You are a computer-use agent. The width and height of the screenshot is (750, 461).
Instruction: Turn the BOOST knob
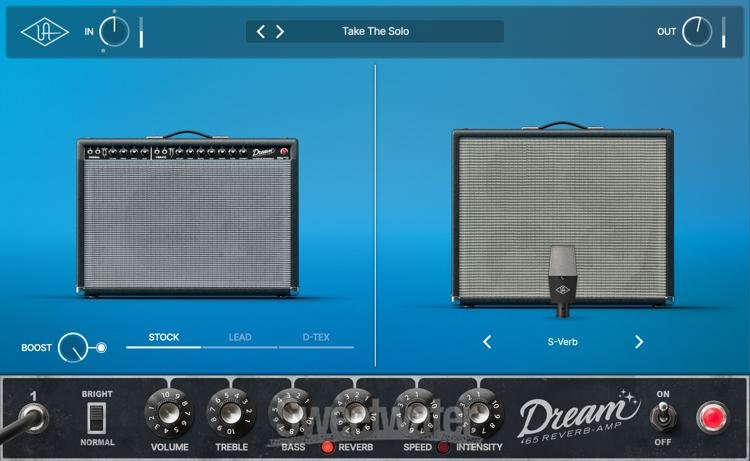coord(73,348)
